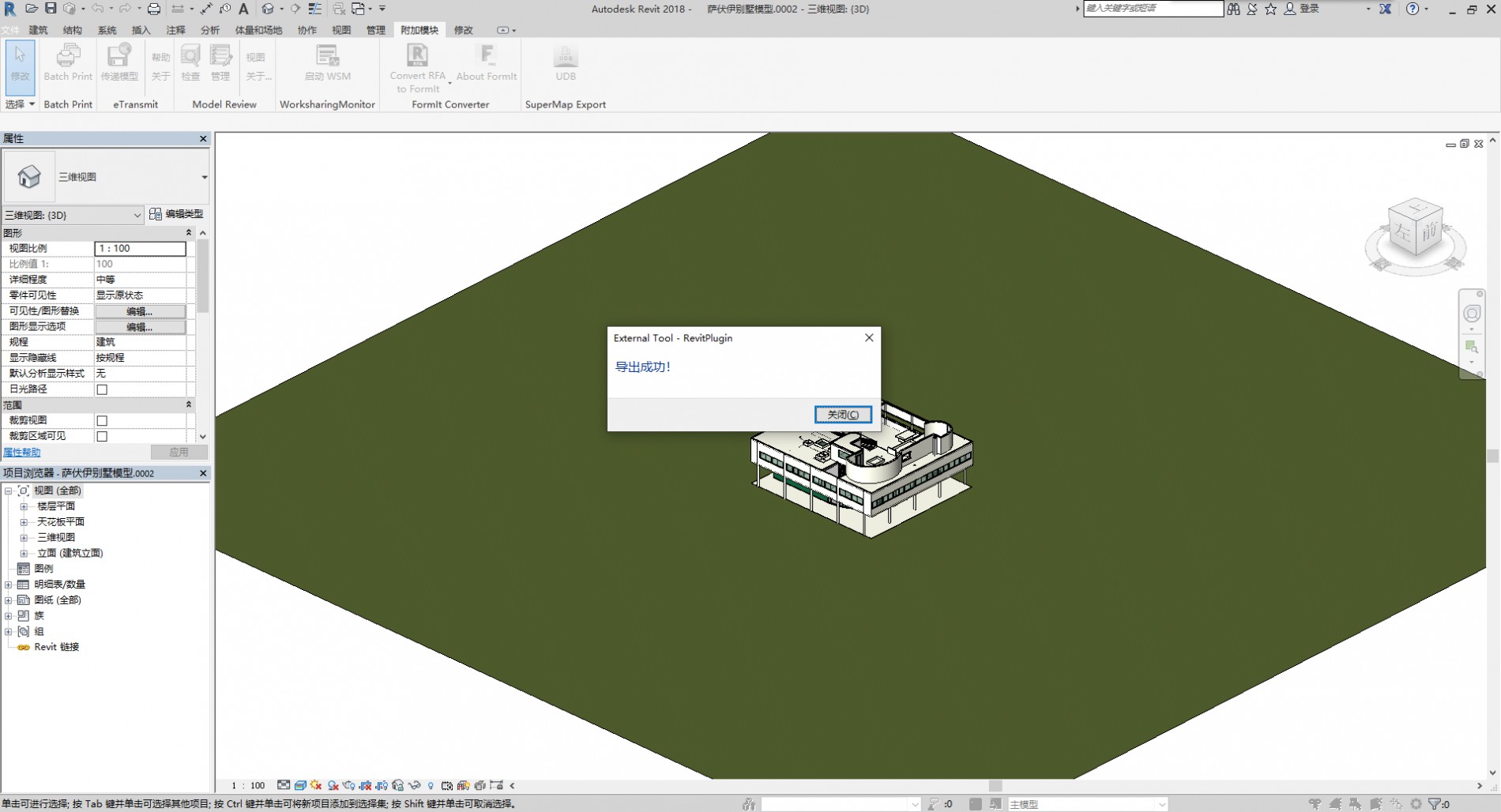The width and height of the screenshot is (1501, 812).
Task: Click the keyword search box in title bar
Action: point(1153,9)
